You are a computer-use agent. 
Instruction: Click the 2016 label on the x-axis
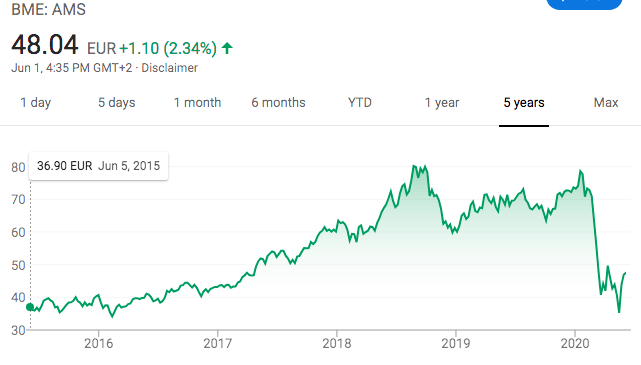pos(99,343)
